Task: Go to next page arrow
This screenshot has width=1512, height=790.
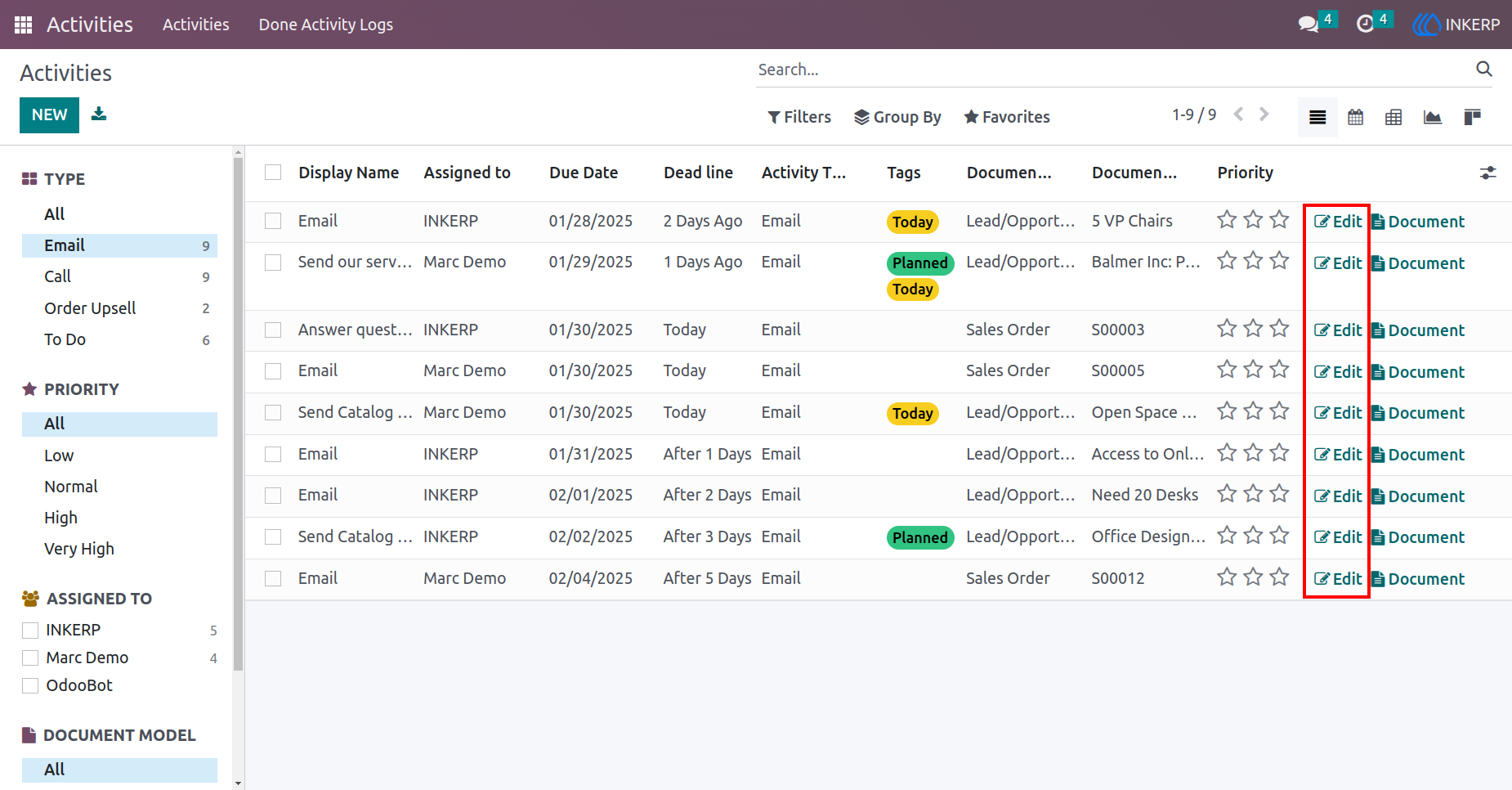Action: (1264, 114)
